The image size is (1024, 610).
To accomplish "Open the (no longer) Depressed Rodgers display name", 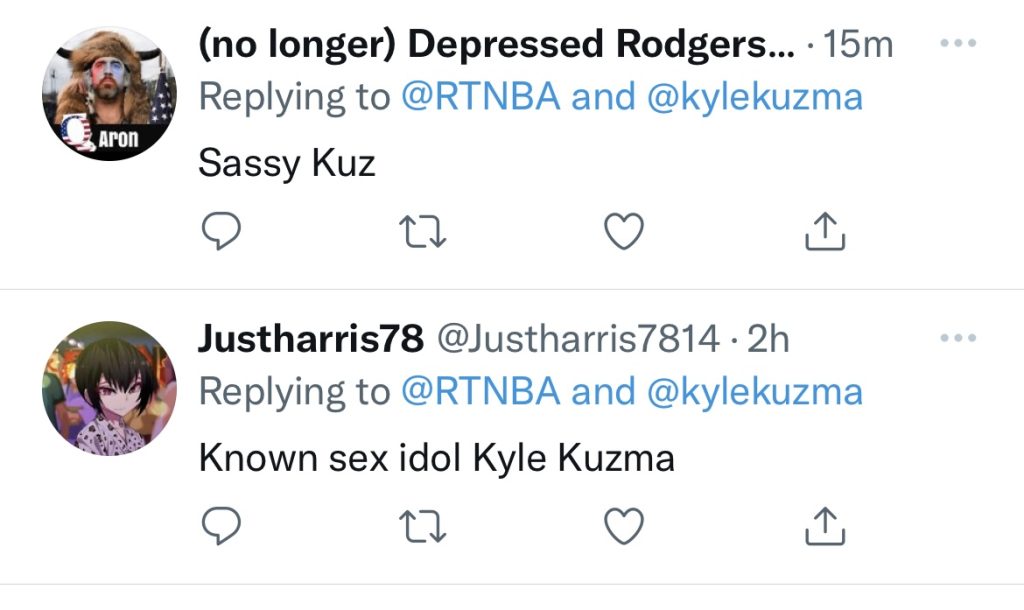I will (x=497, y=44).
